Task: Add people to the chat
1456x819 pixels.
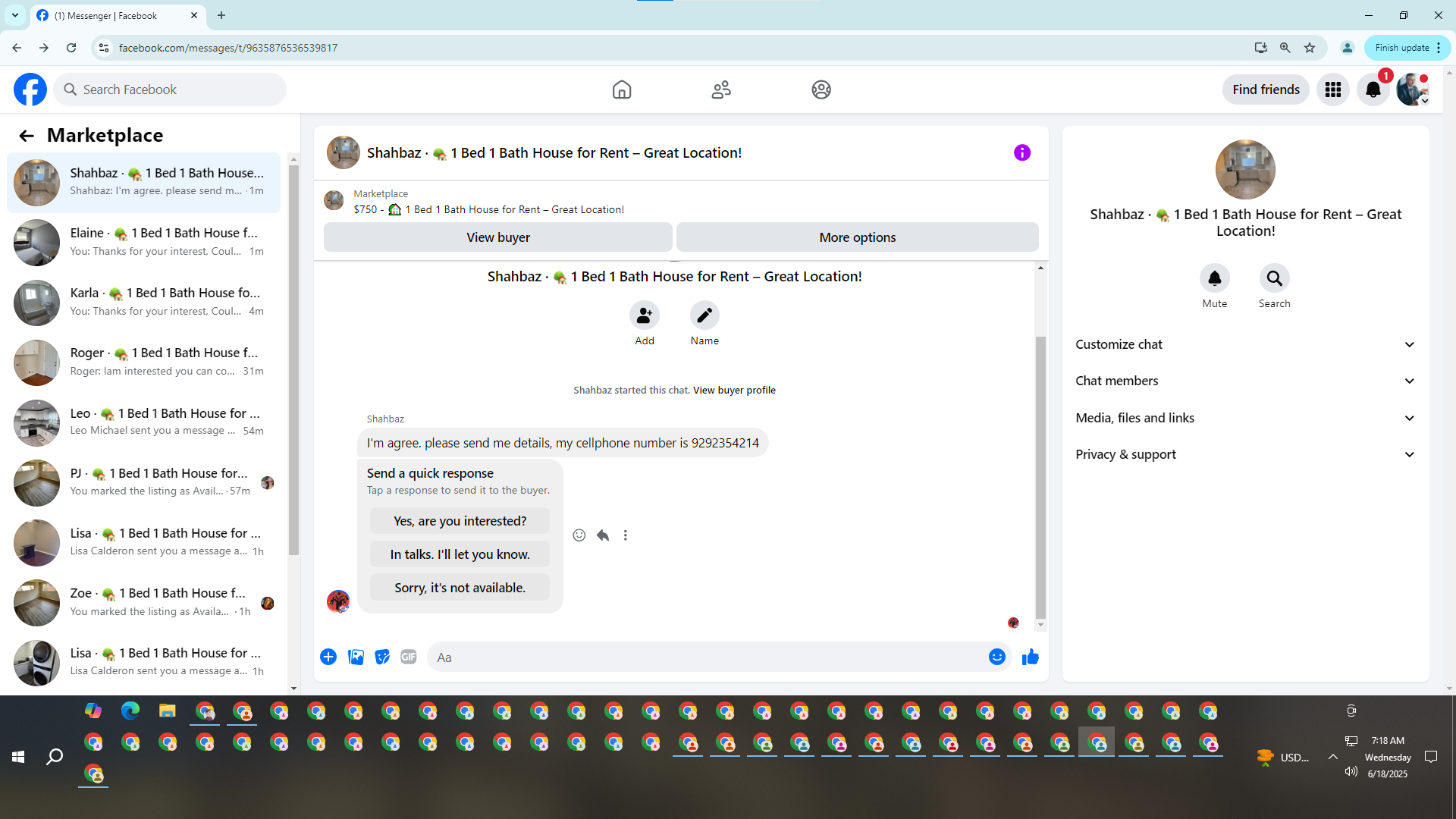Action: (645, 315)
